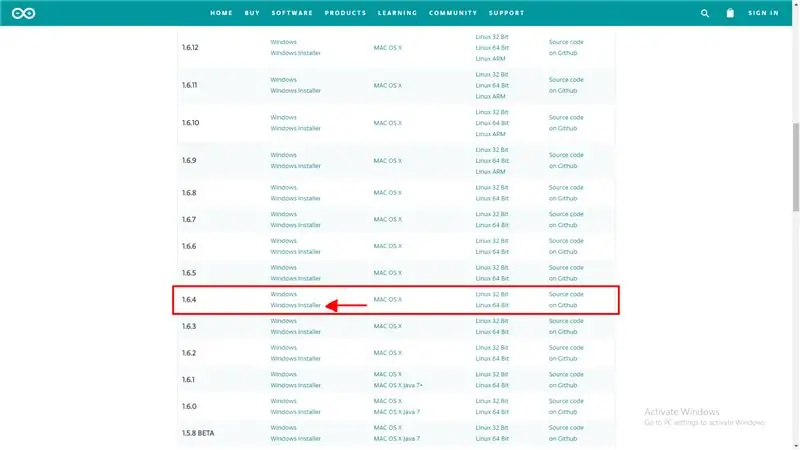Download MAC OS X for version 1.6.12

coord(387,47)
